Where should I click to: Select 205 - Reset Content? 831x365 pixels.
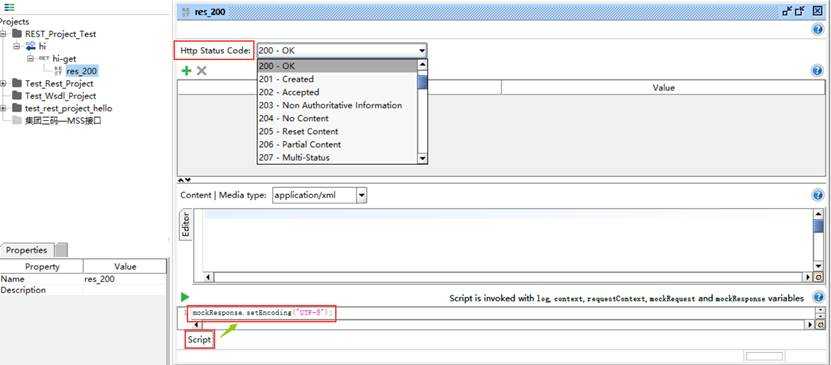[x=337, y=131]
